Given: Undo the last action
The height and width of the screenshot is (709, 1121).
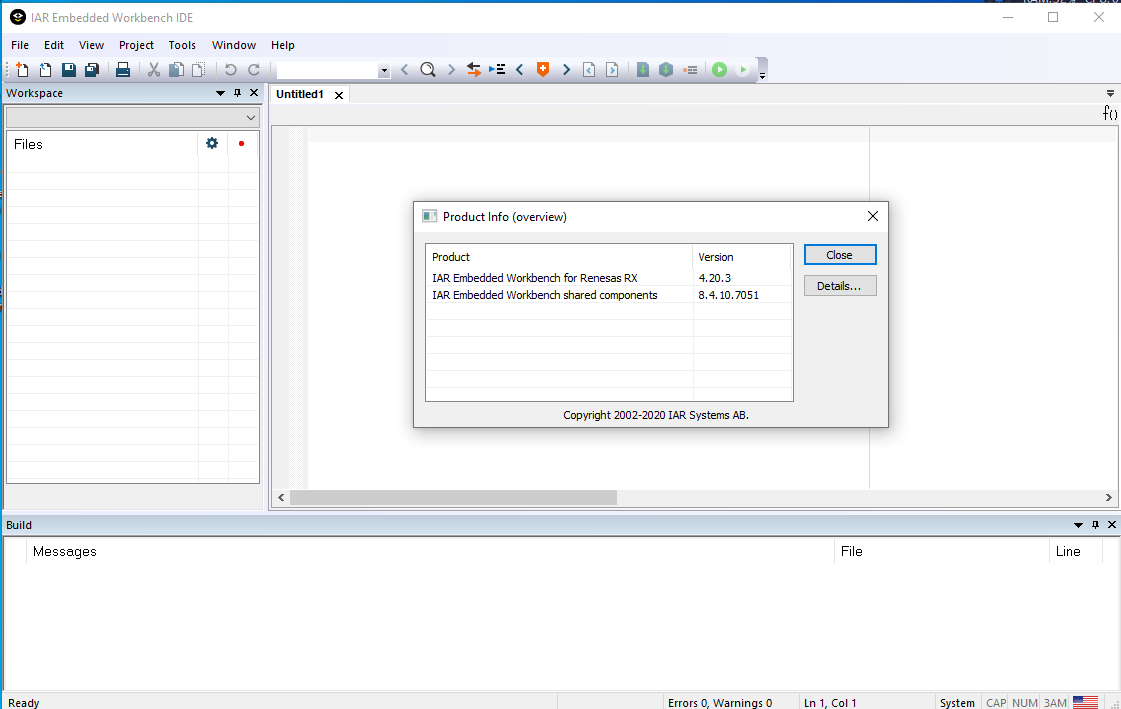Looking at the screenshot, I should (x=230, y=69).
